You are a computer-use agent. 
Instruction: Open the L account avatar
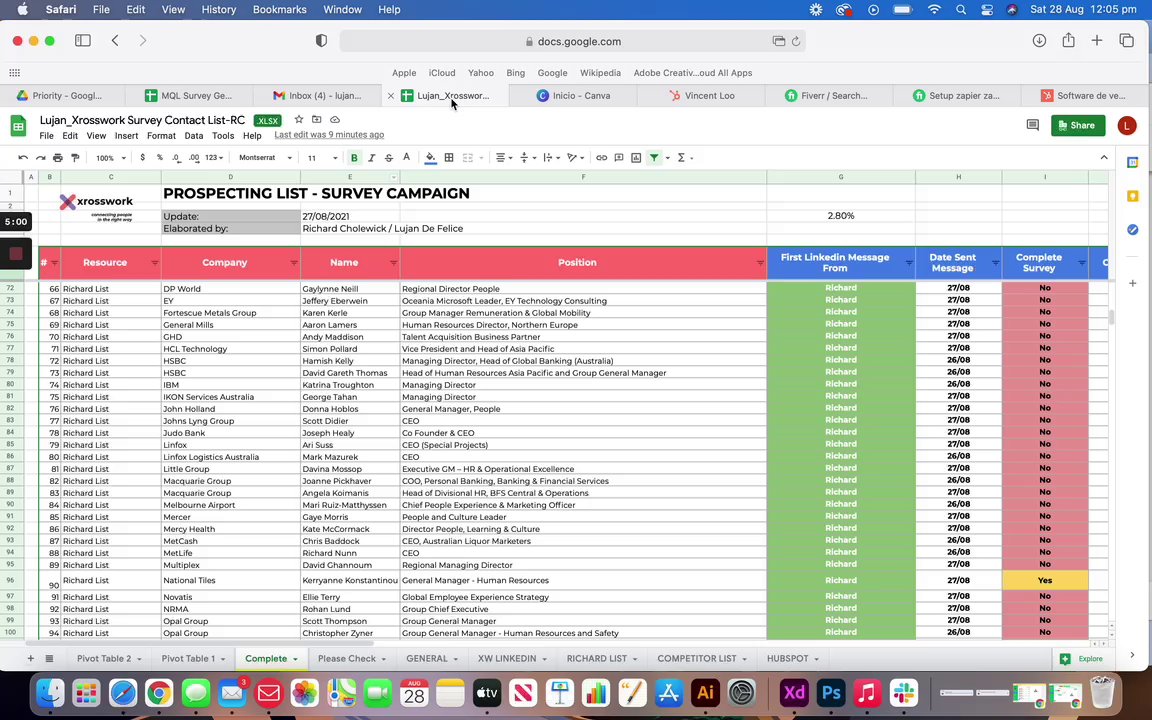point(1126,126)
